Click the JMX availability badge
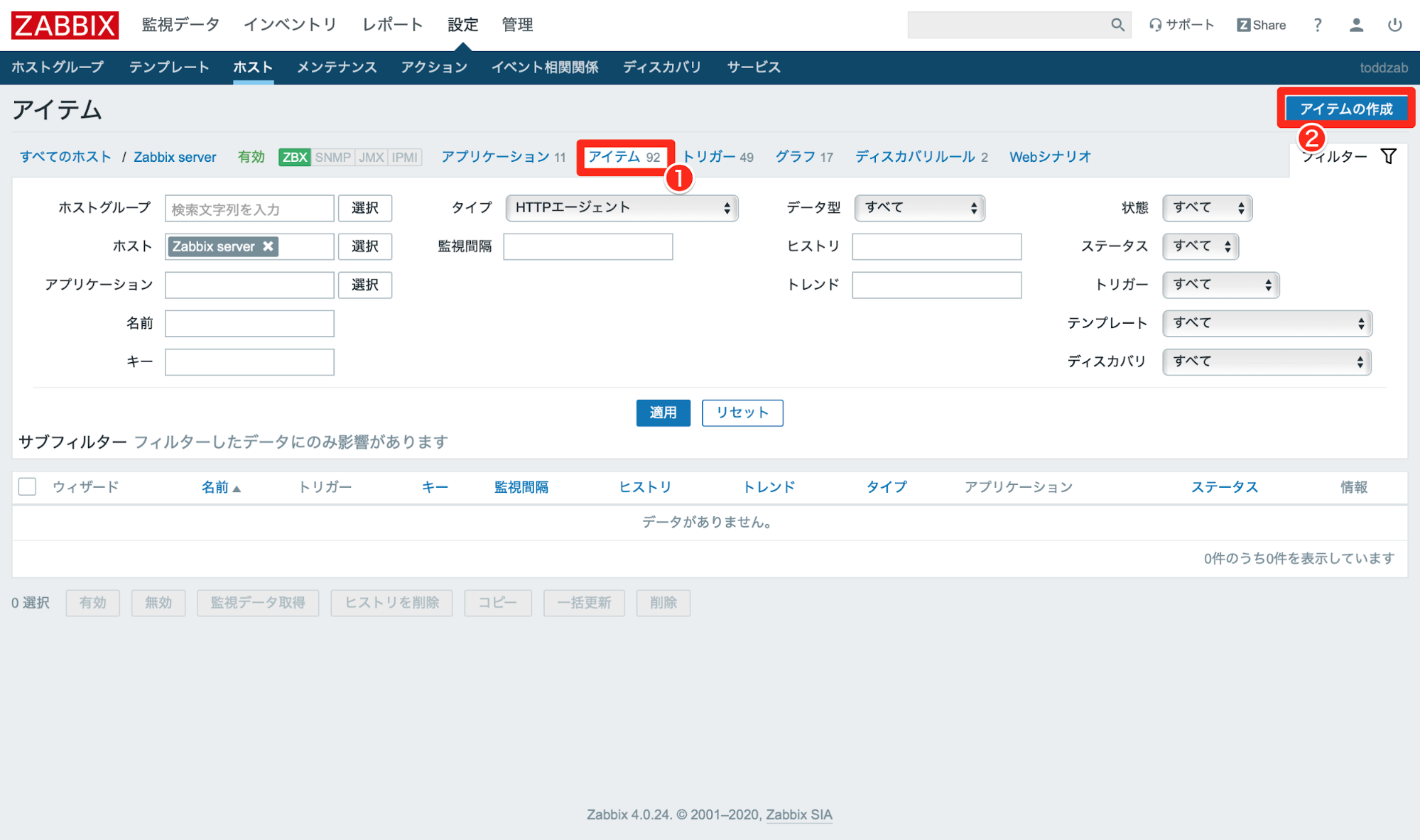 tap(371, 157)
